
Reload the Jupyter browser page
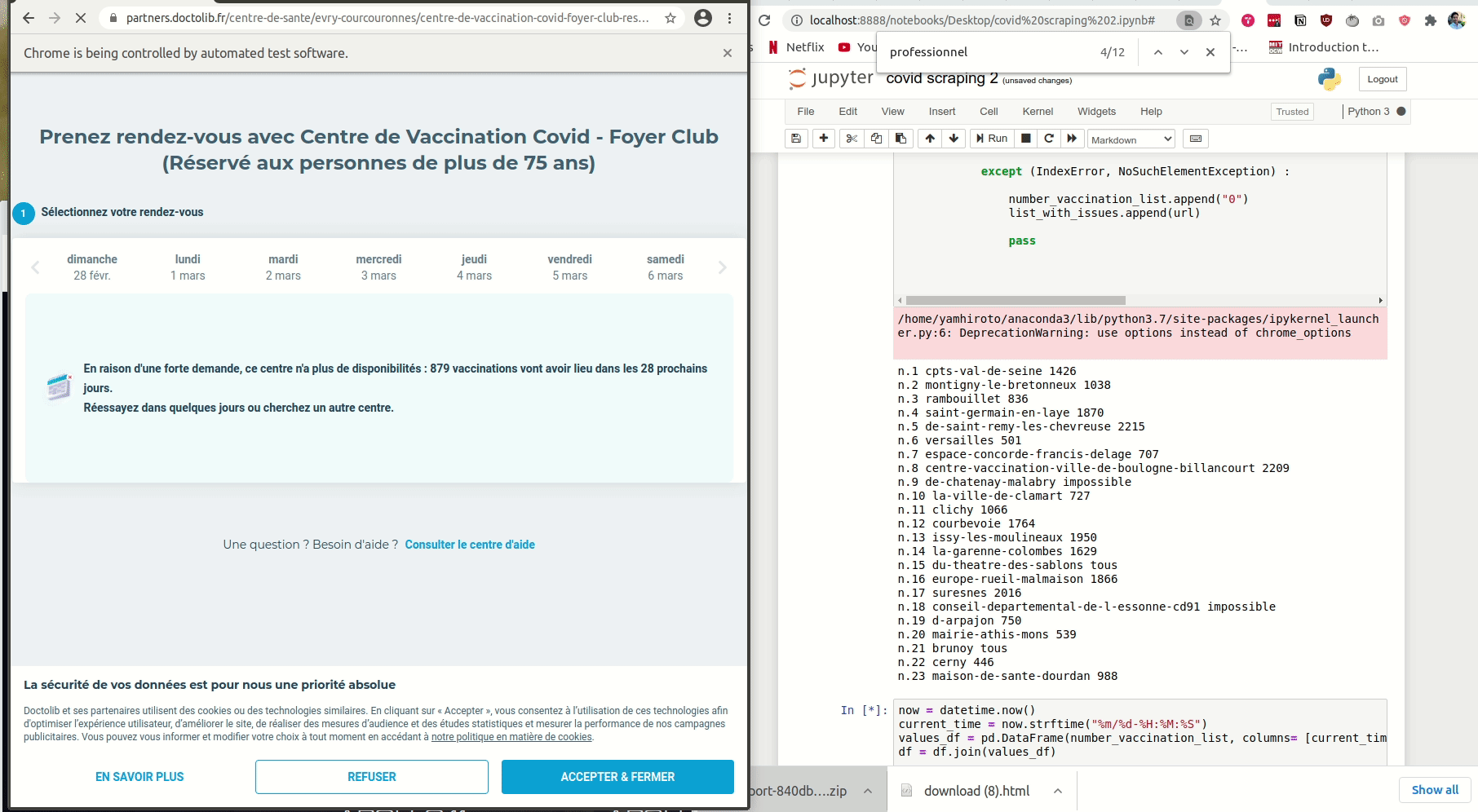764,20
